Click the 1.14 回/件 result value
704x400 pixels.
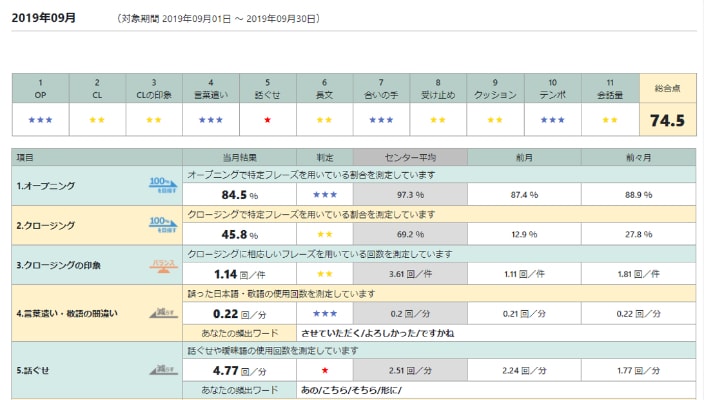(240, 274)
